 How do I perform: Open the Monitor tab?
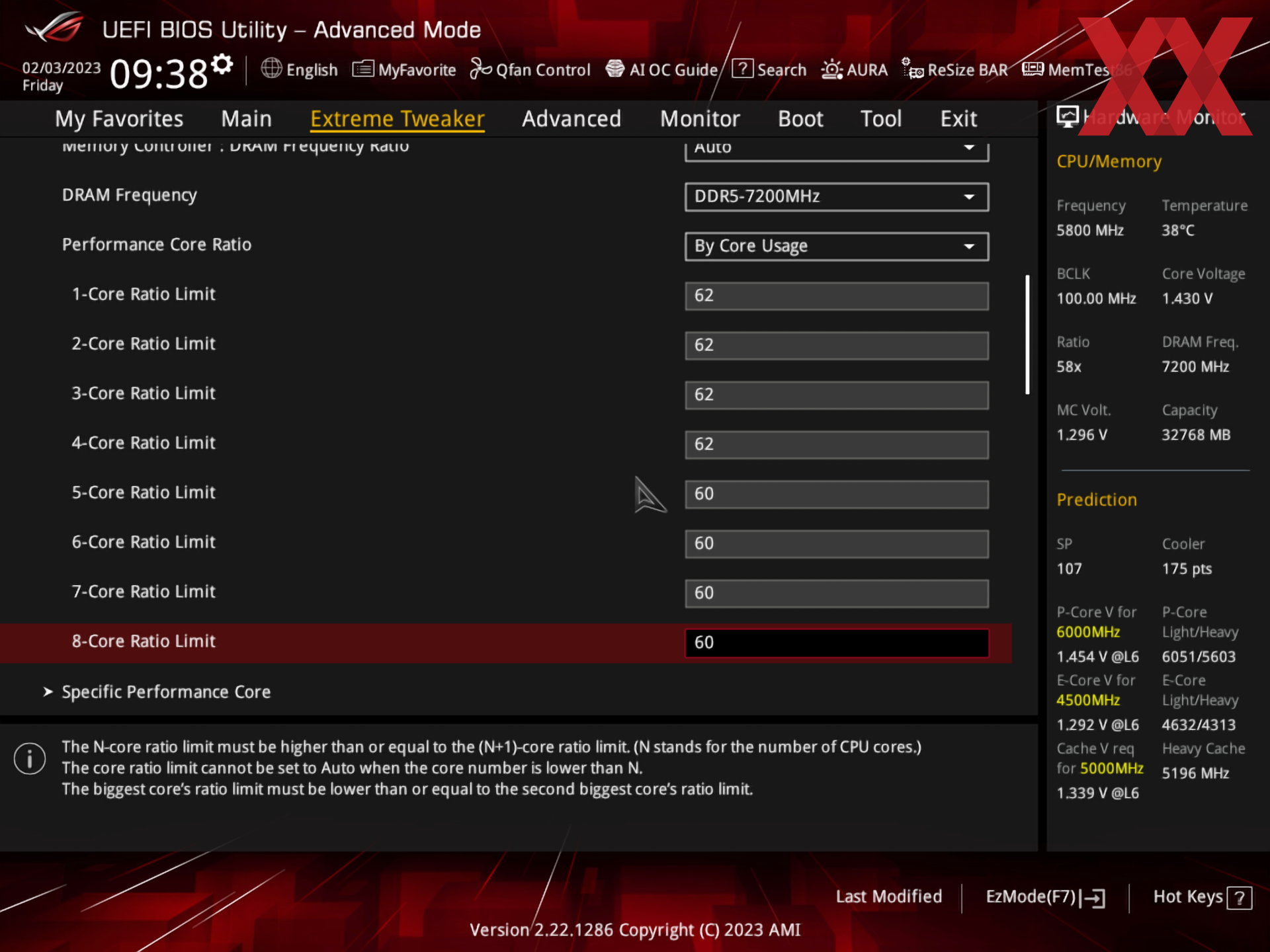point(700,118)
